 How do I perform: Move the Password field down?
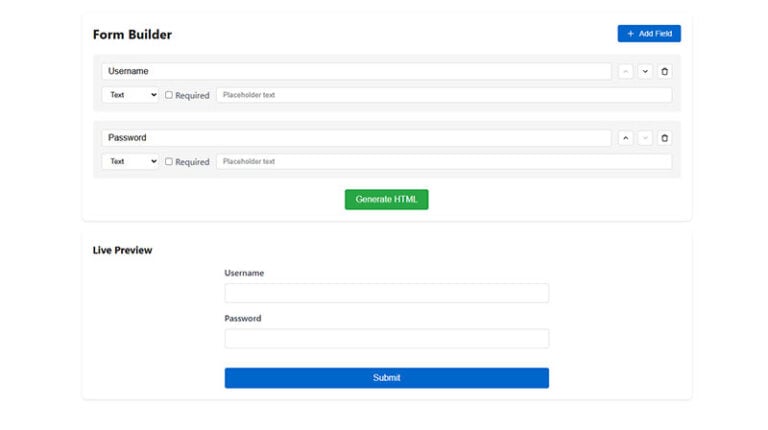[645, 138]
